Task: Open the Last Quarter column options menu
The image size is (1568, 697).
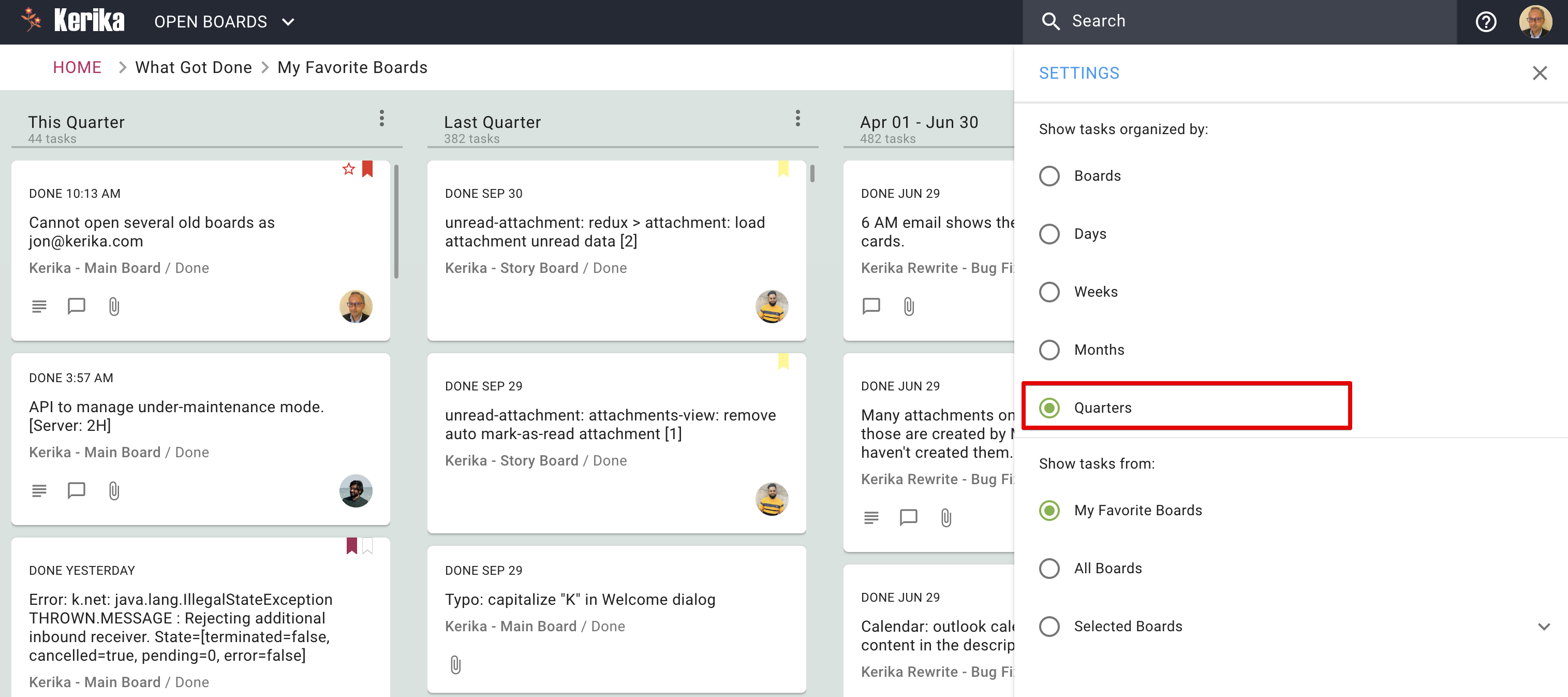Action: (797, 118)
